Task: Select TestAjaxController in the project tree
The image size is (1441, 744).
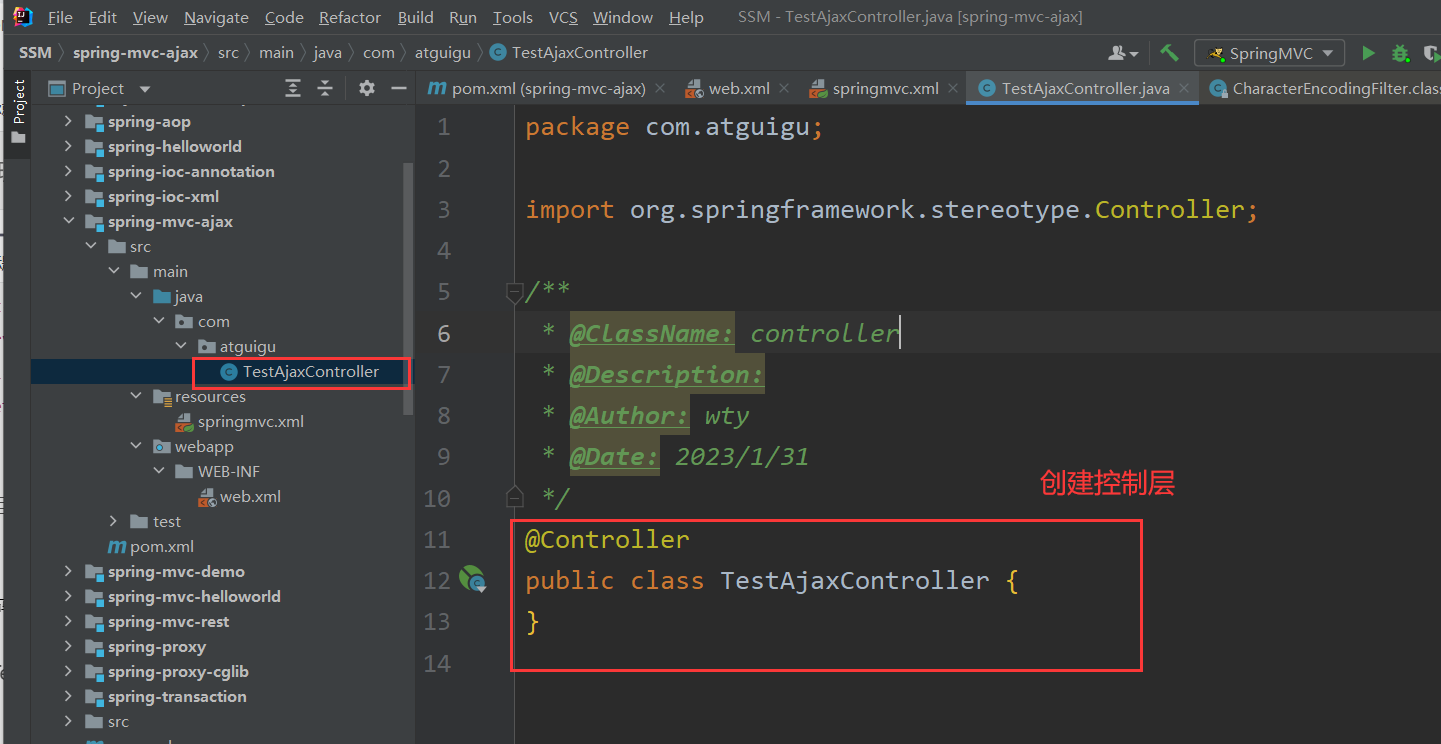Action: [311, 372]
